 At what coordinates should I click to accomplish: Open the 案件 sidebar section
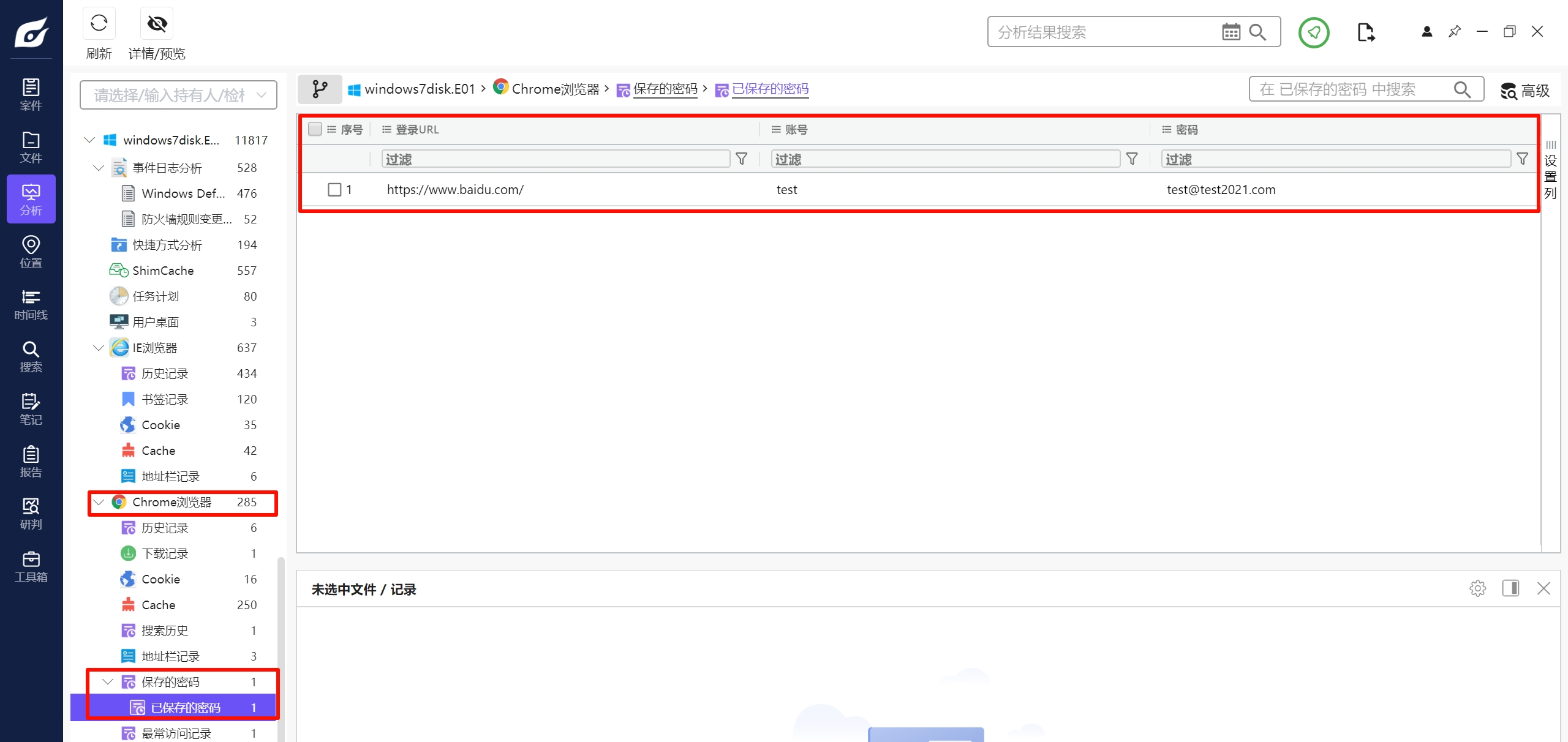coord(31,95)
